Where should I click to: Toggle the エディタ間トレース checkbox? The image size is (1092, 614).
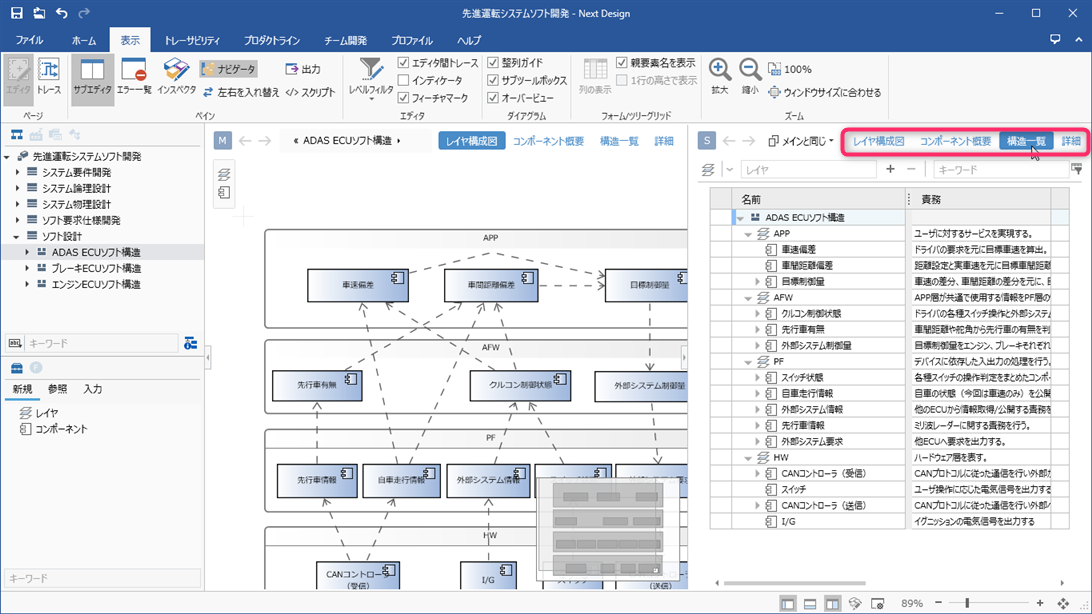[x=404, y=63]
